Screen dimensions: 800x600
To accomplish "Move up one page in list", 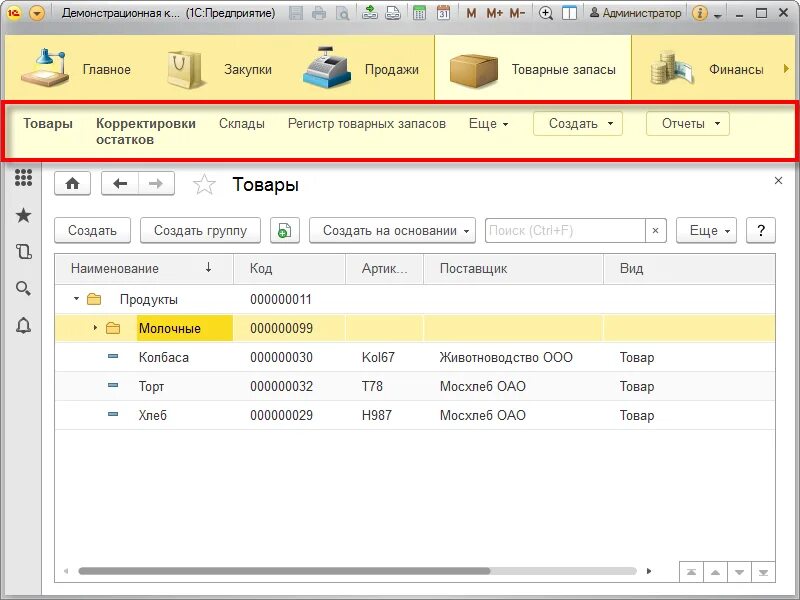I will pos(715,572).
